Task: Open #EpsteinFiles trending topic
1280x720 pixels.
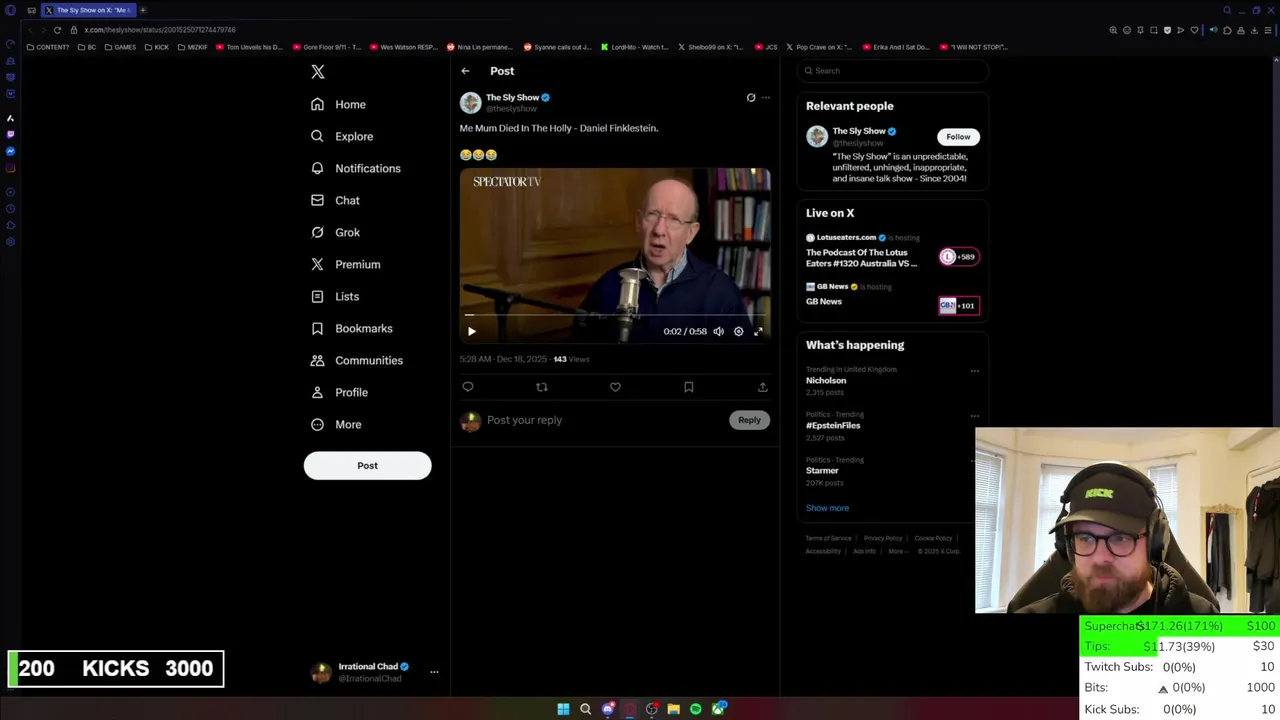Action: [x=833, y=425]
